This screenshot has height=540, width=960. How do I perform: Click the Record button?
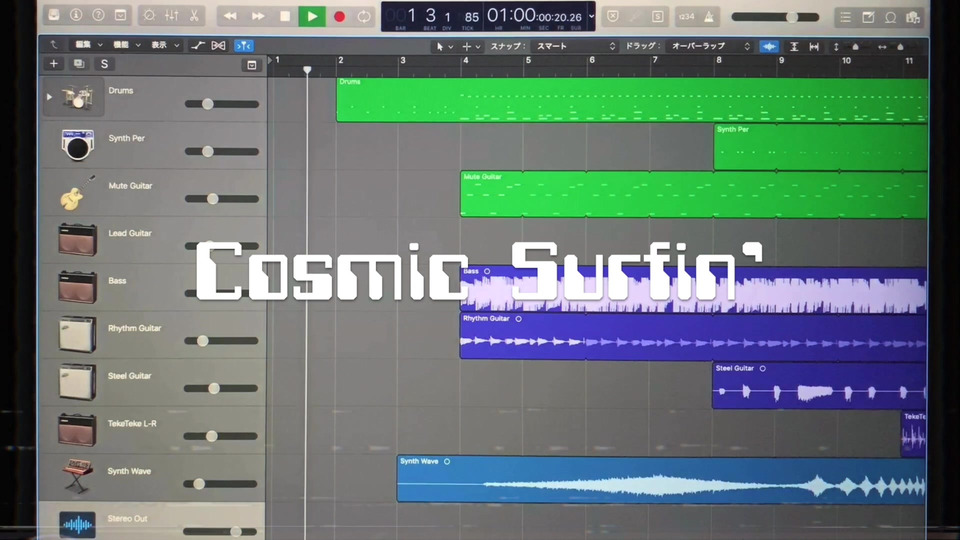click(339, 17)
